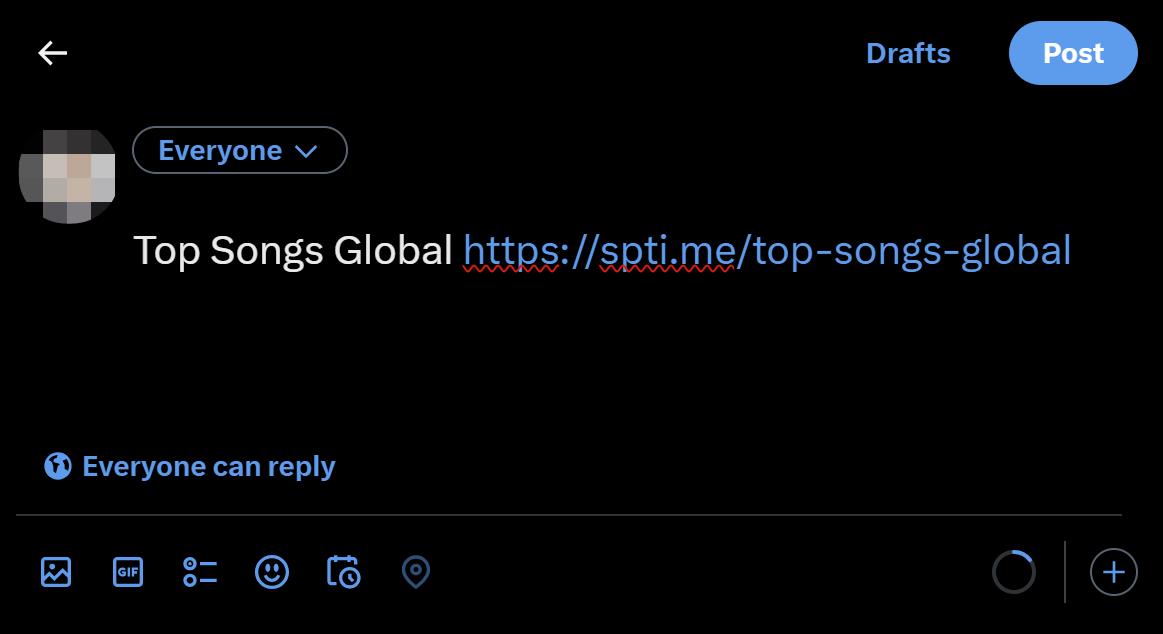The width and height of the screenshot is (1163, 634).
Task: Click the 'Top Songs Global' post text
Action: pos(293,250)
